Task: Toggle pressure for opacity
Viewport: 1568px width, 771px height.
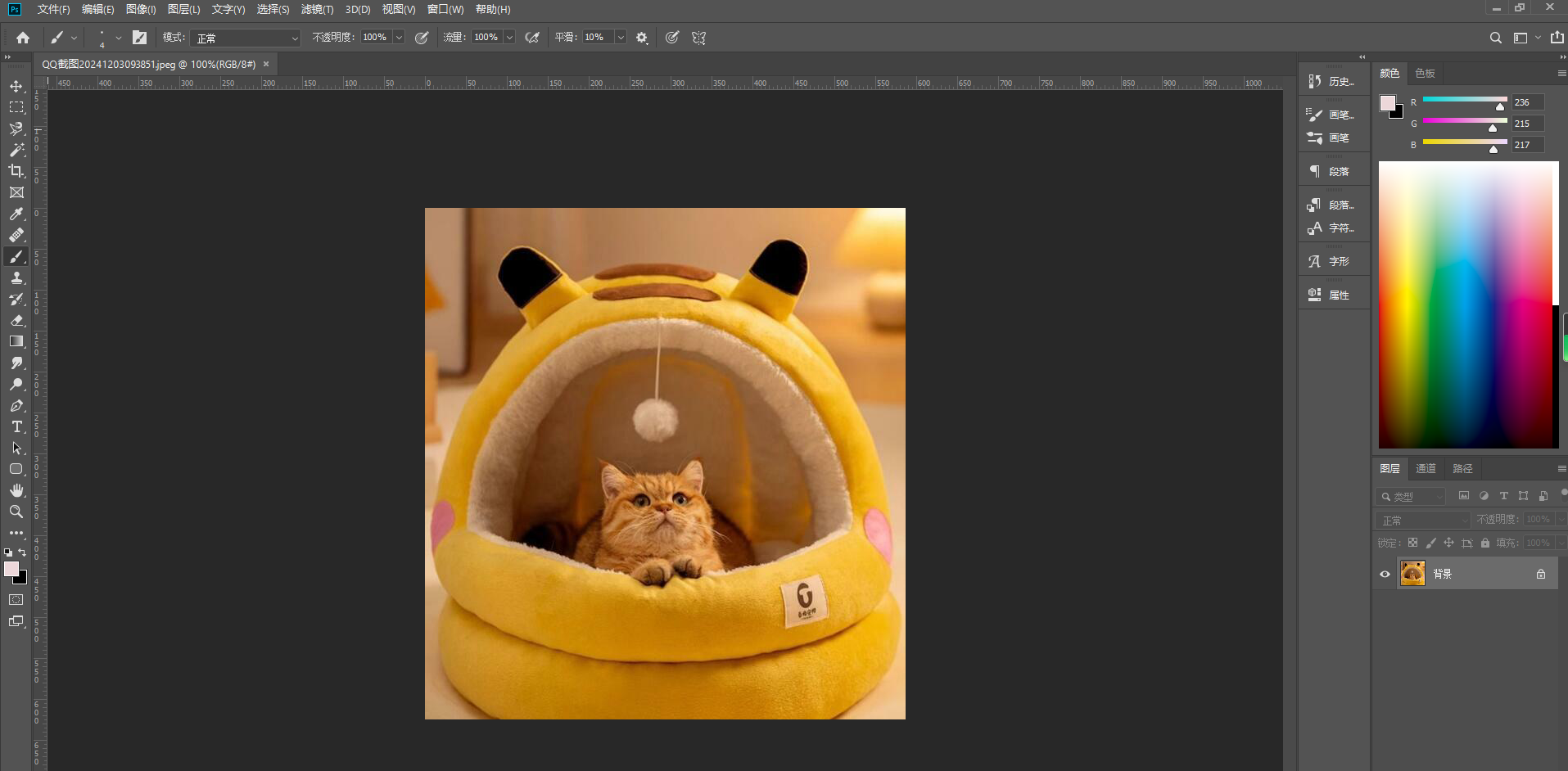Action: coord(422,38)
